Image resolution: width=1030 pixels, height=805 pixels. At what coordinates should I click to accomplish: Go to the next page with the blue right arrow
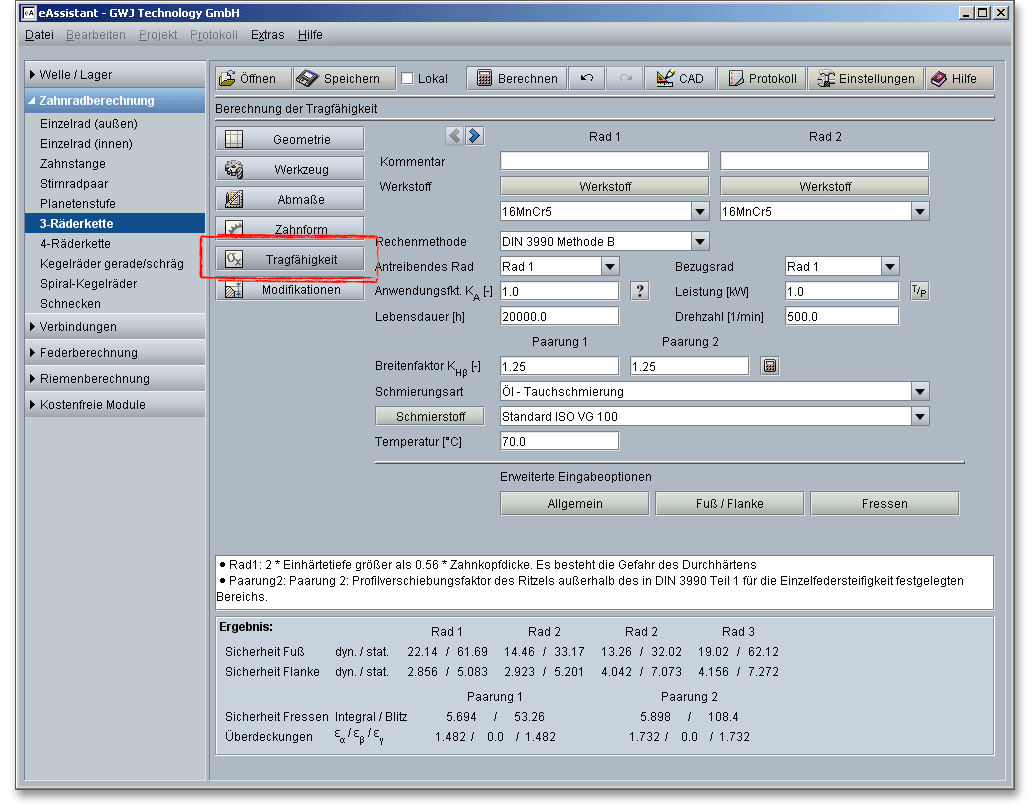(475, 136)
